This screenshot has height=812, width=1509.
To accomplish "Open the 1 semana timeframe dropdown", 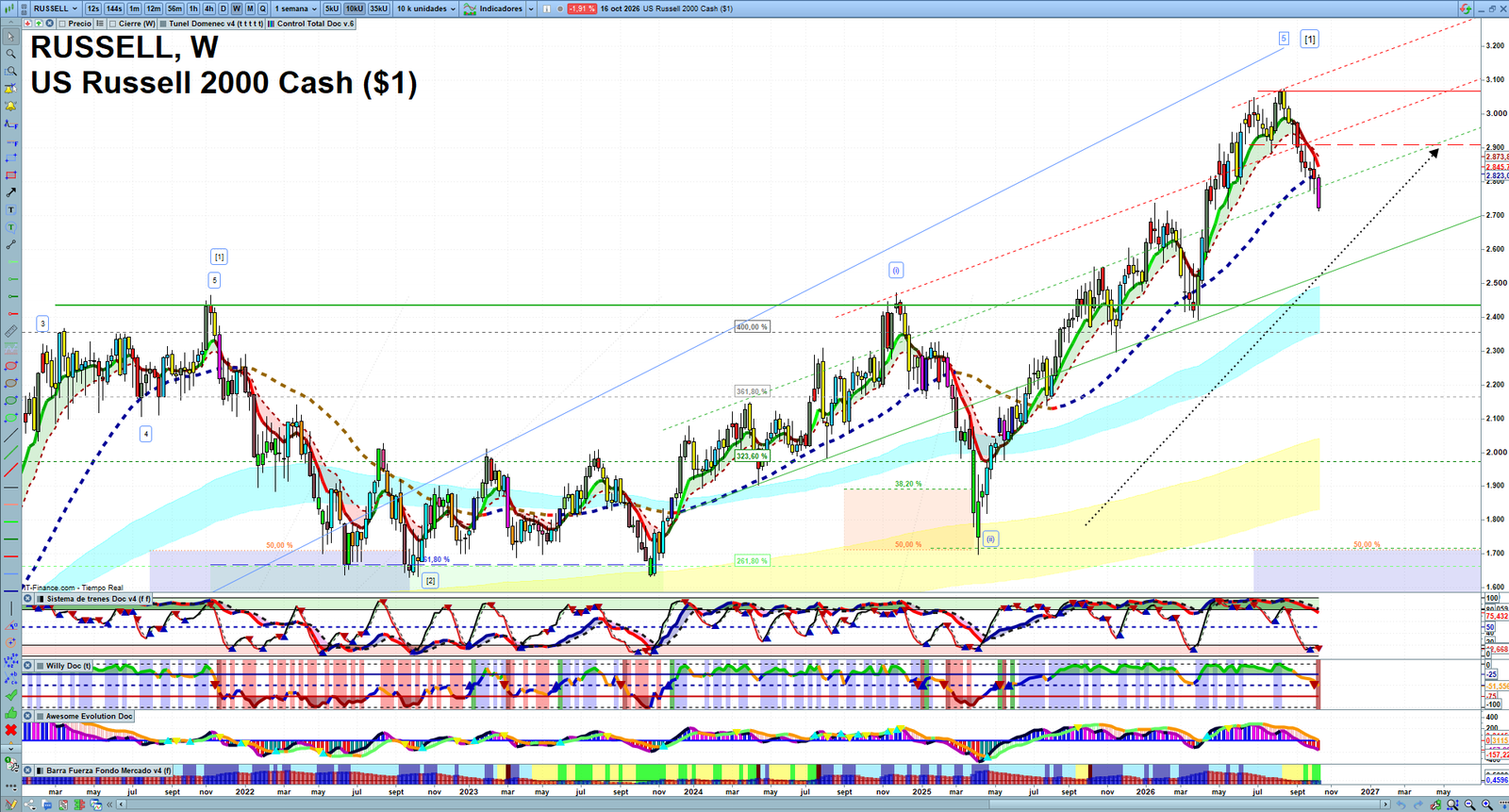I will pos(295,8).
